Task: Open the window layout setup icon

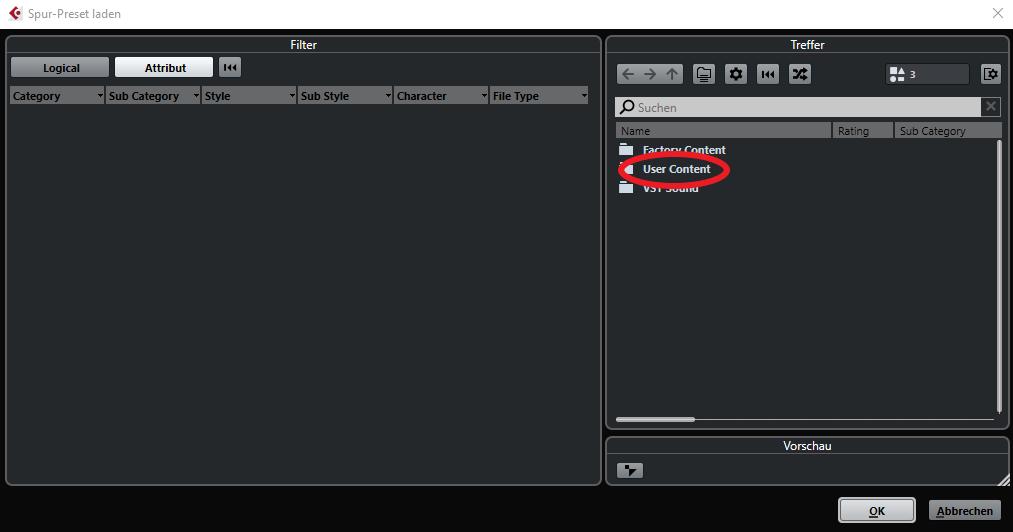Action: point(990,74)
